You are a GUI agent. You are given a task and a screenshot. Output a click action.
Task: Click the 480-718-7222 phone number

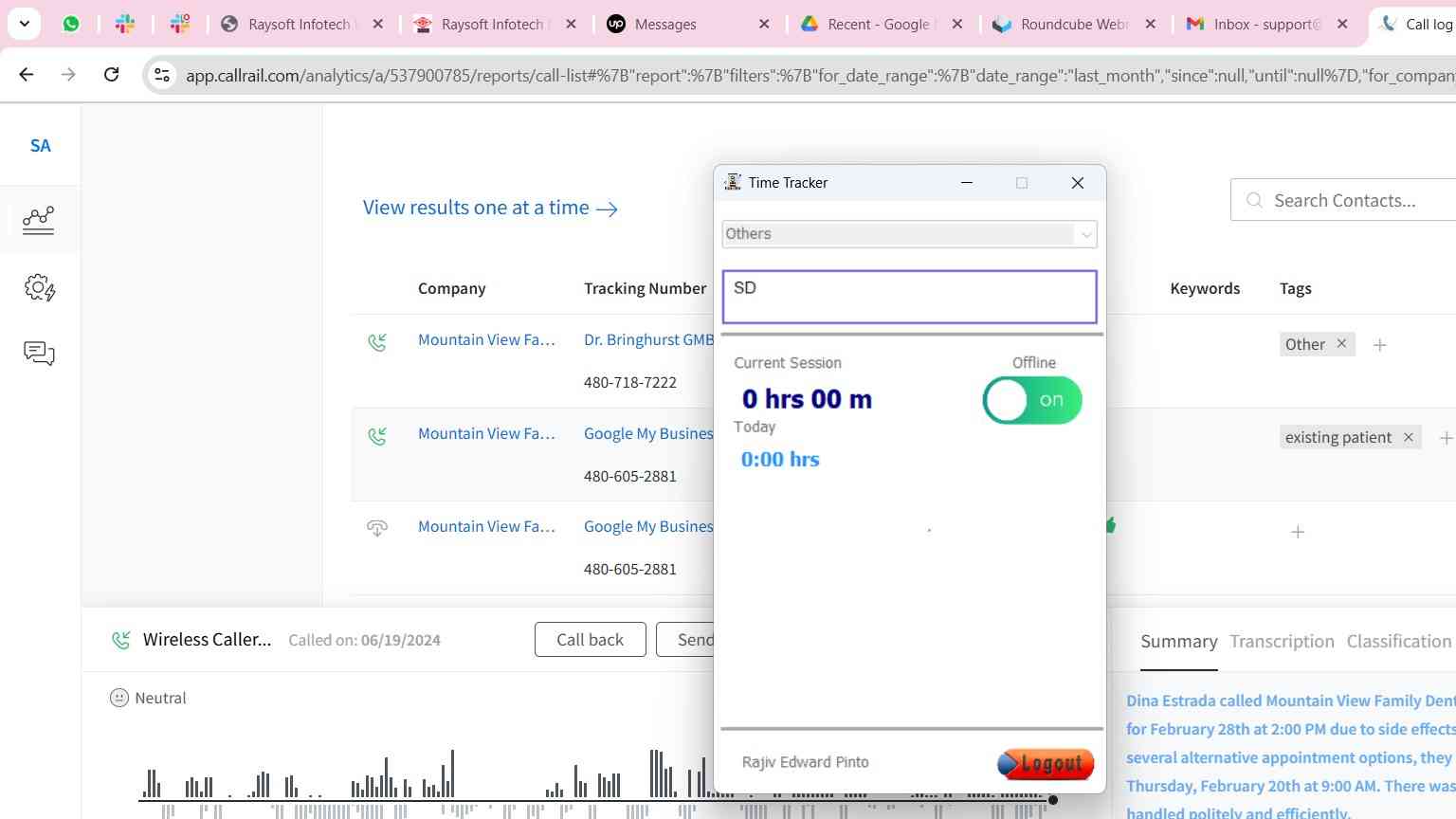click(630, 383)
